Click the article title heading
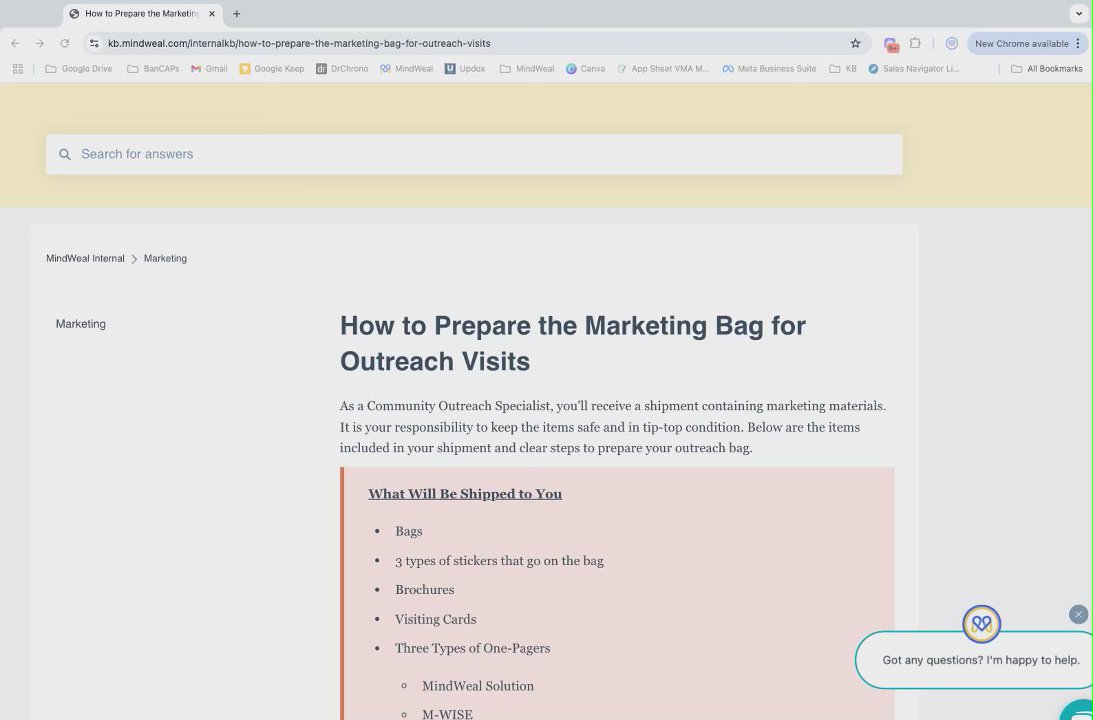 click(572, 344)
